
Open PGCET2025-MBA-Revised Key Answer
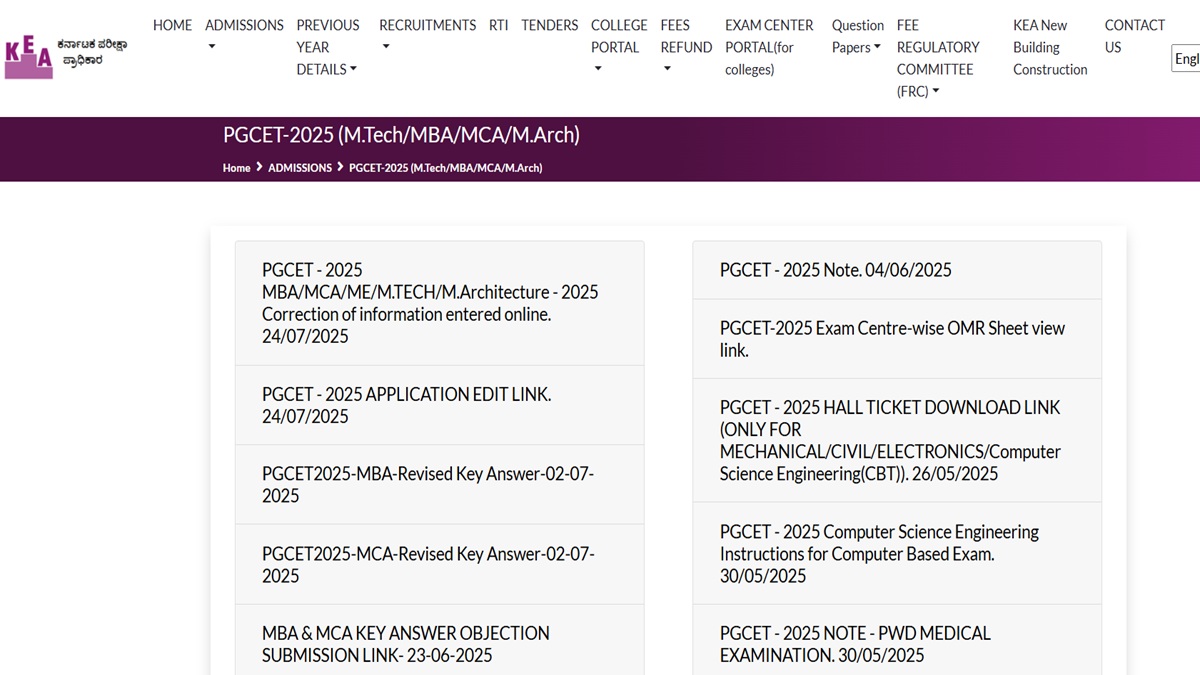click(x=440, y=485)
